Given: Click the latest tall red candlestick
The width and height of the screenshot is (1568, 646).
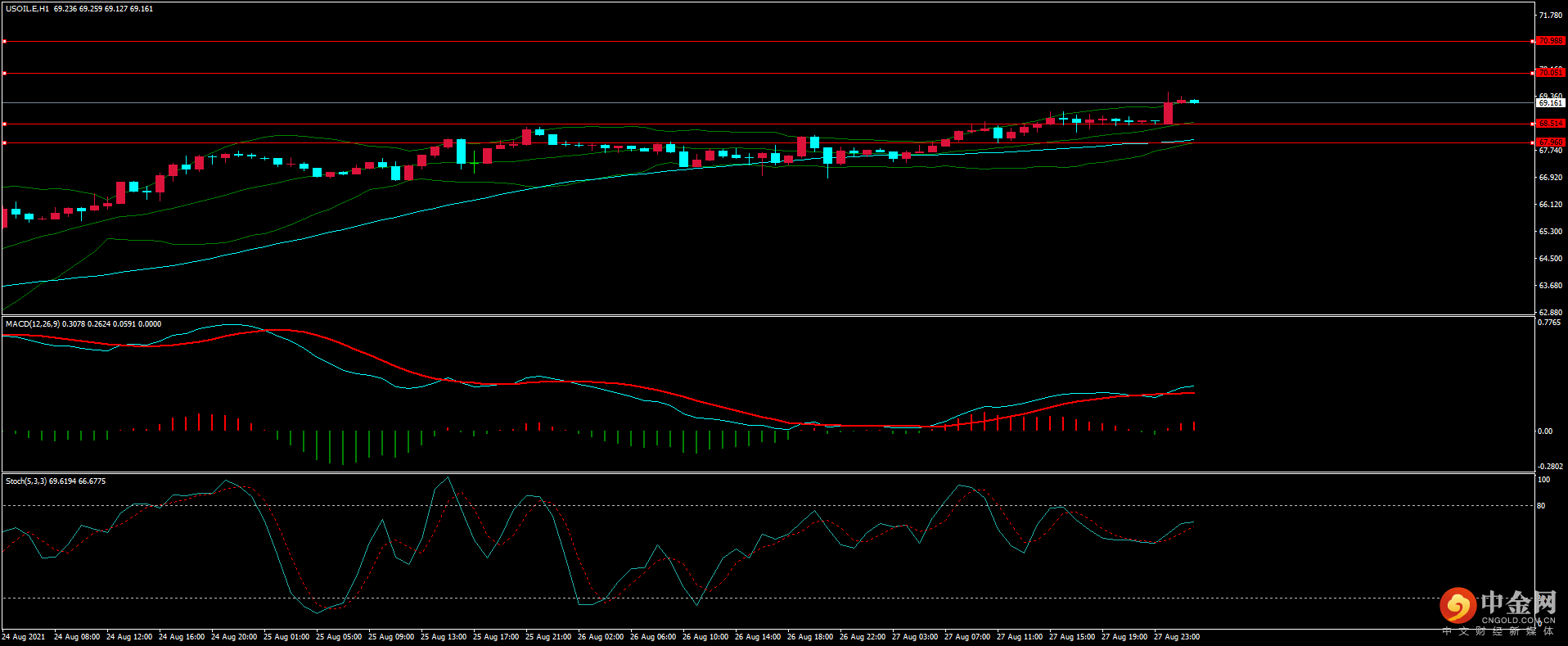Looking at the screenshot, I should 1168,113.
